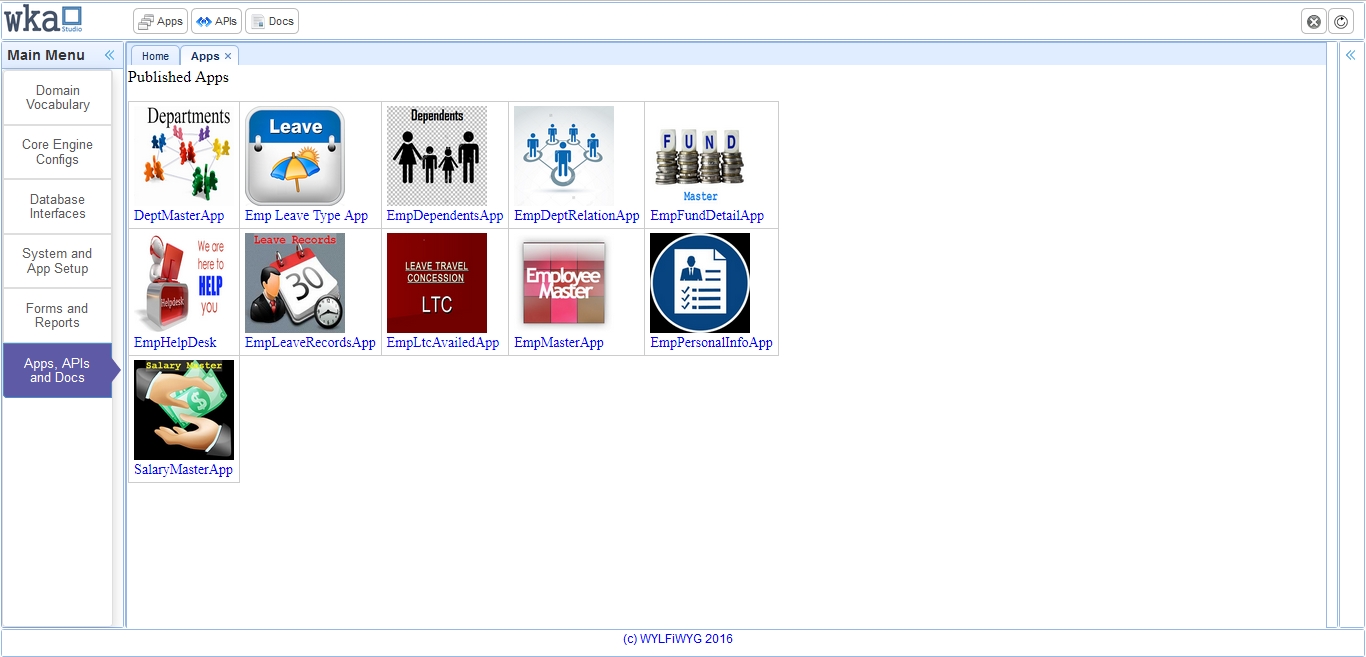This screenshot has height=657, width=1366.
Task: Open the Dependents family icon
Action: [x=437, y=156]
